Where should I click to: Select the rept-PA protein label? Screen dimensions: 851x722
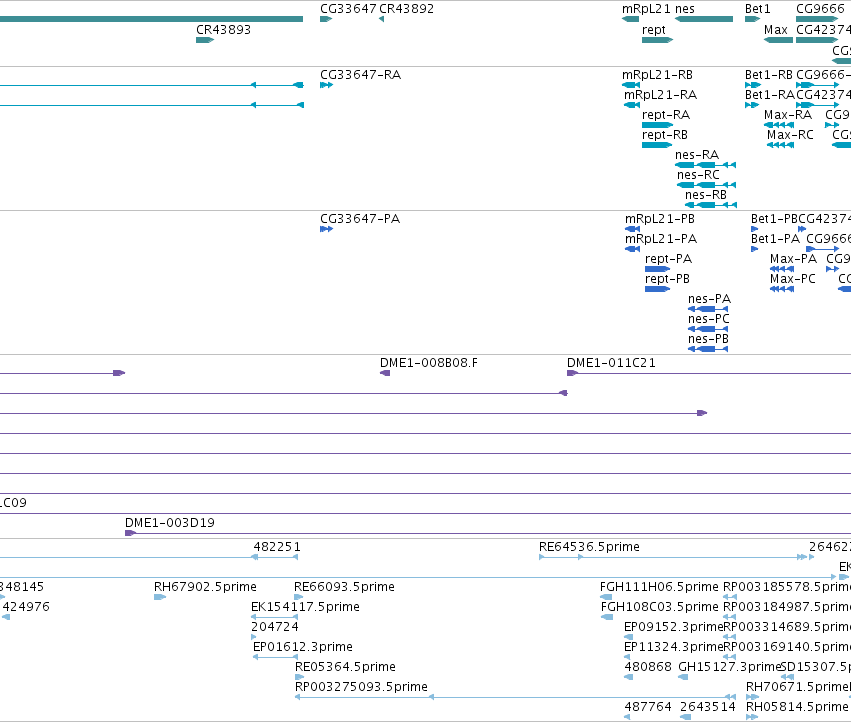(x=669, y=259)
